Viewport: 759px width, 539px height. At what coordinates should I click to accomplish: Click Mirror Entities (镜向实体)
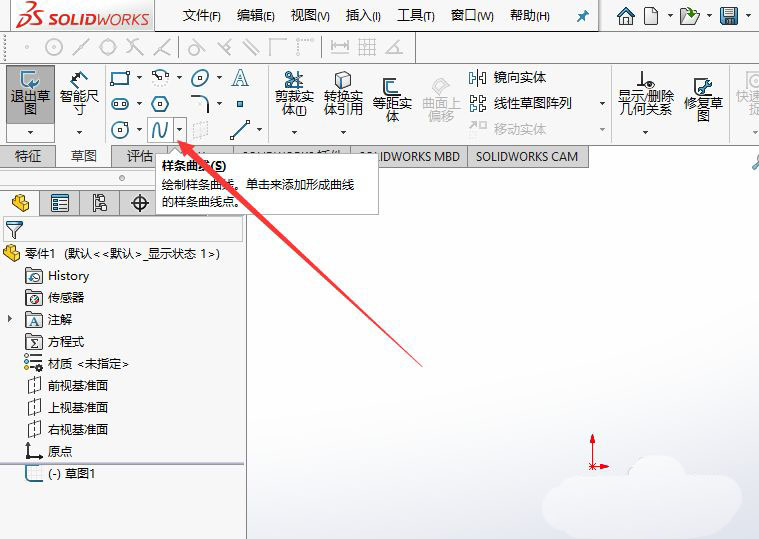point(507,77)
